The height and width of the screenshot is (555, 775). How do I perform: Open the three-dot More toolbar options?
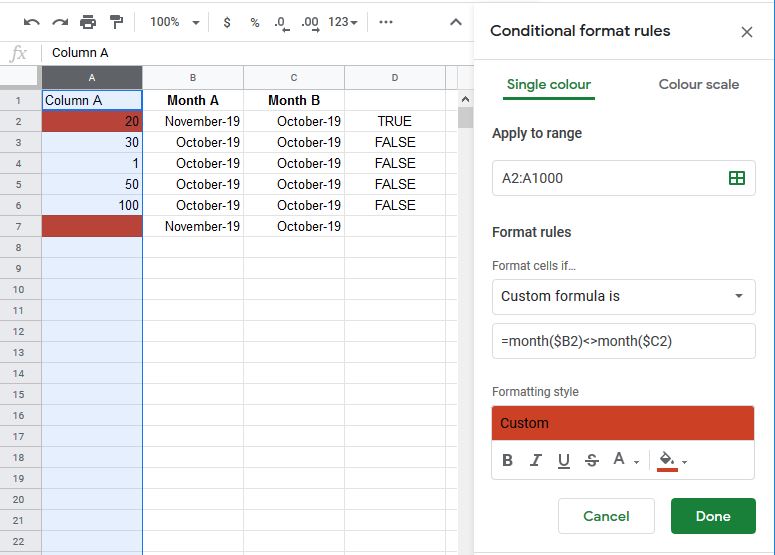(x=386, y=22)
